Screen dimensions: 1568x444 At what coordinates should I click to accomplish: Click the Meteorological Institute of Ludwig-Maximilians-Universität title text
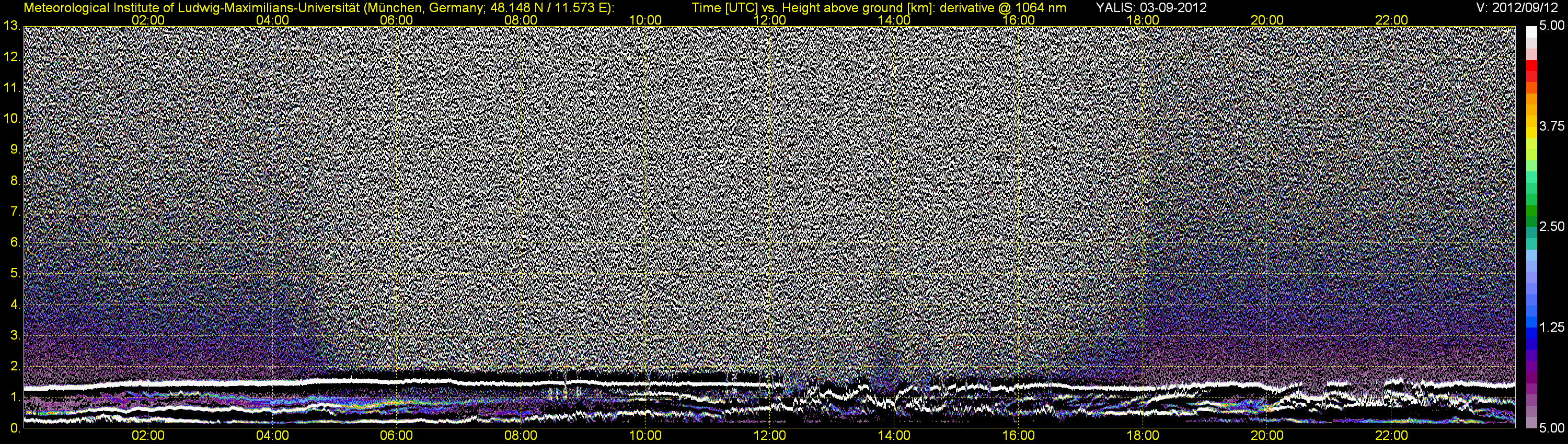coord(319,8)
